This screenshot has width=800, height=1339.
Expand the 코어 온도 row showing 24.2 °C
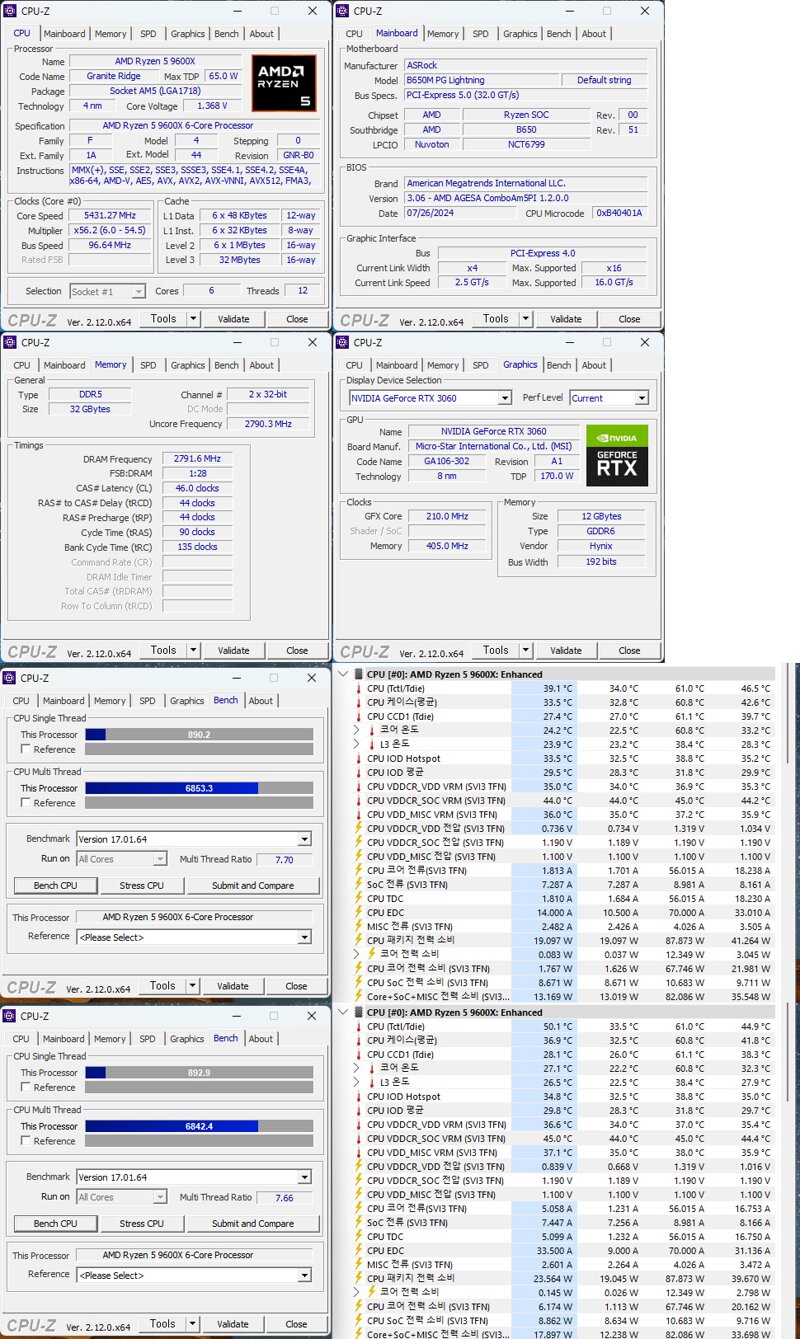[x=357, y=730]
